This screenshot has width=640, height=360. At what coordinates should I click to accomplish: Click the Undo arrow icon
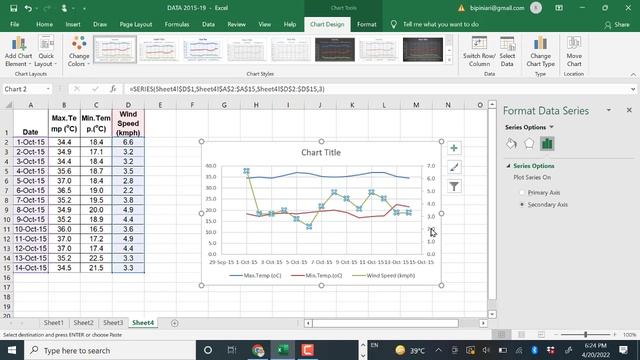click(28, 8)
